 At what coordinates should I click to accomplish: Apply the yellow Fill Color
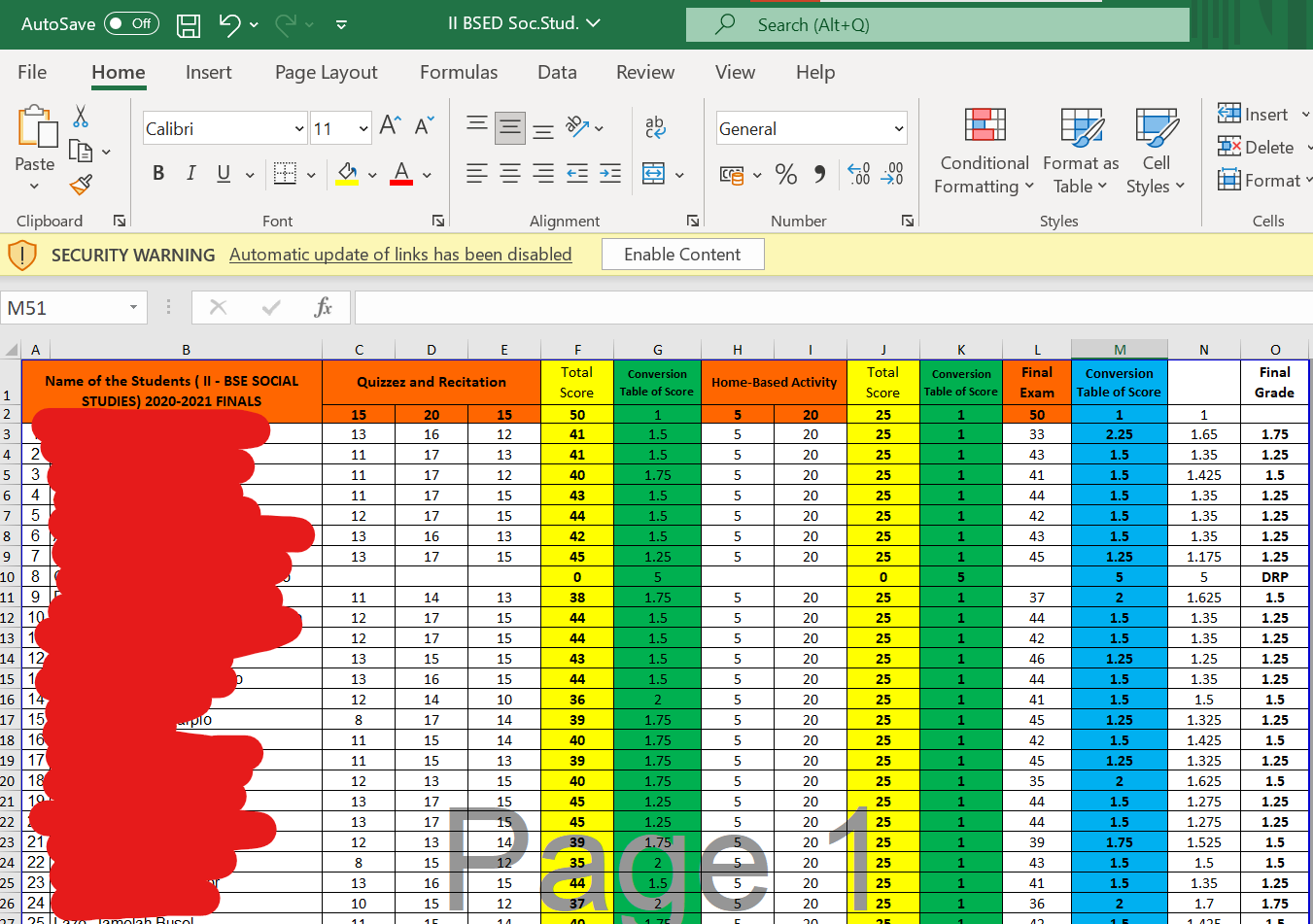(347, 174)
